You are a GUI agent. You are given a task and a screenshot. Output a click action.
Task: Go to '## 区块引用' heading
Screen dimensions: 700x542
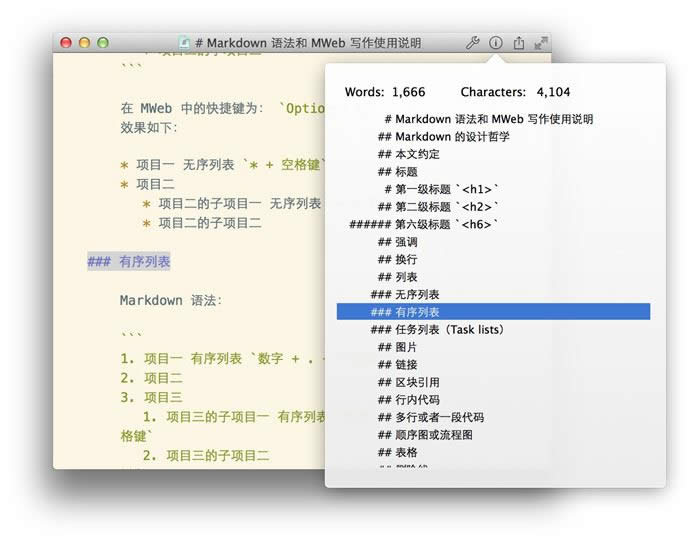[x=408, y=382]
